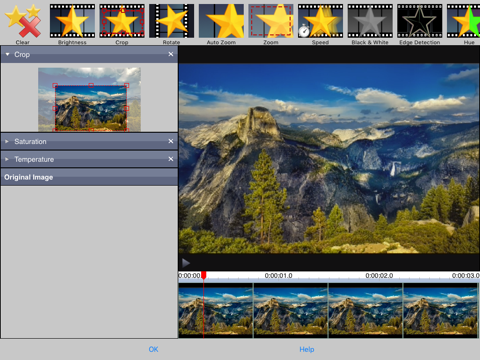Apply the Black & White effect
This screenshot has width=480, height=360.
coord(370,24)
